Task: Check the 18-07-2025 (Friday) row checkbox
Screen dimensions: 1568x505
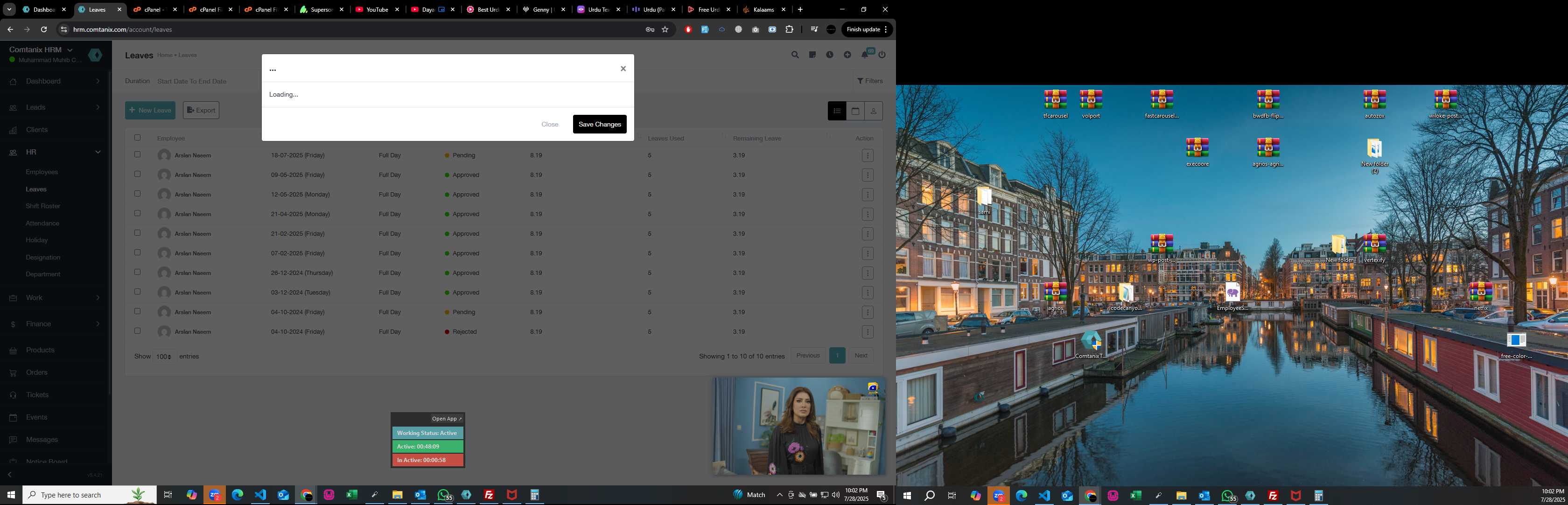Action: (x=137, y=154)
